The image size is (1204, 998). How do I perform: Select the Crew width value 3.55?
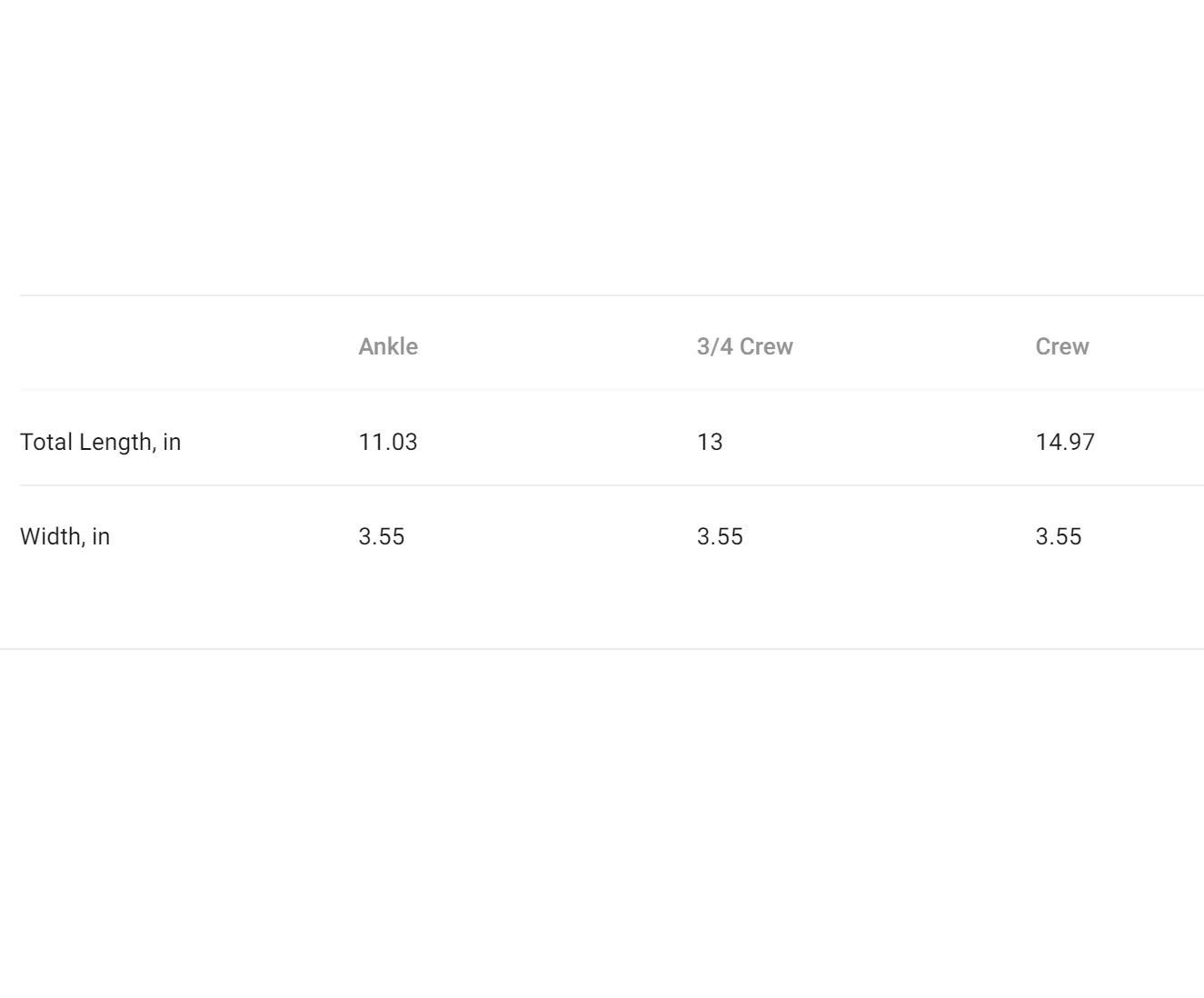click(x=1059, y=536)
